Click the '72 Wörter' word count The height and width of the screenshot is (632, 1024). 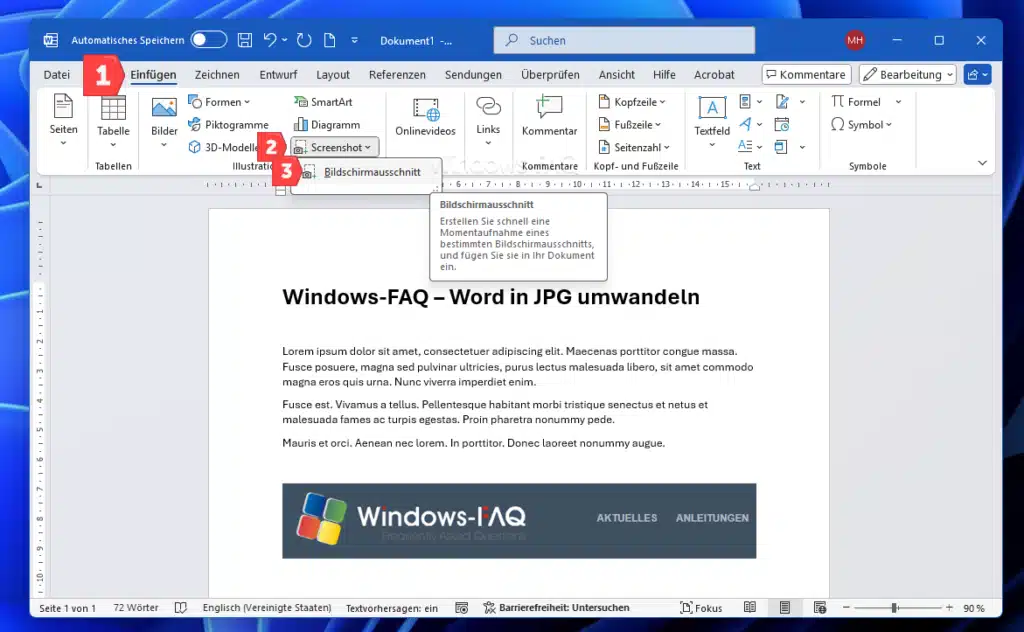pyautogui.click(x=136, y=608)
